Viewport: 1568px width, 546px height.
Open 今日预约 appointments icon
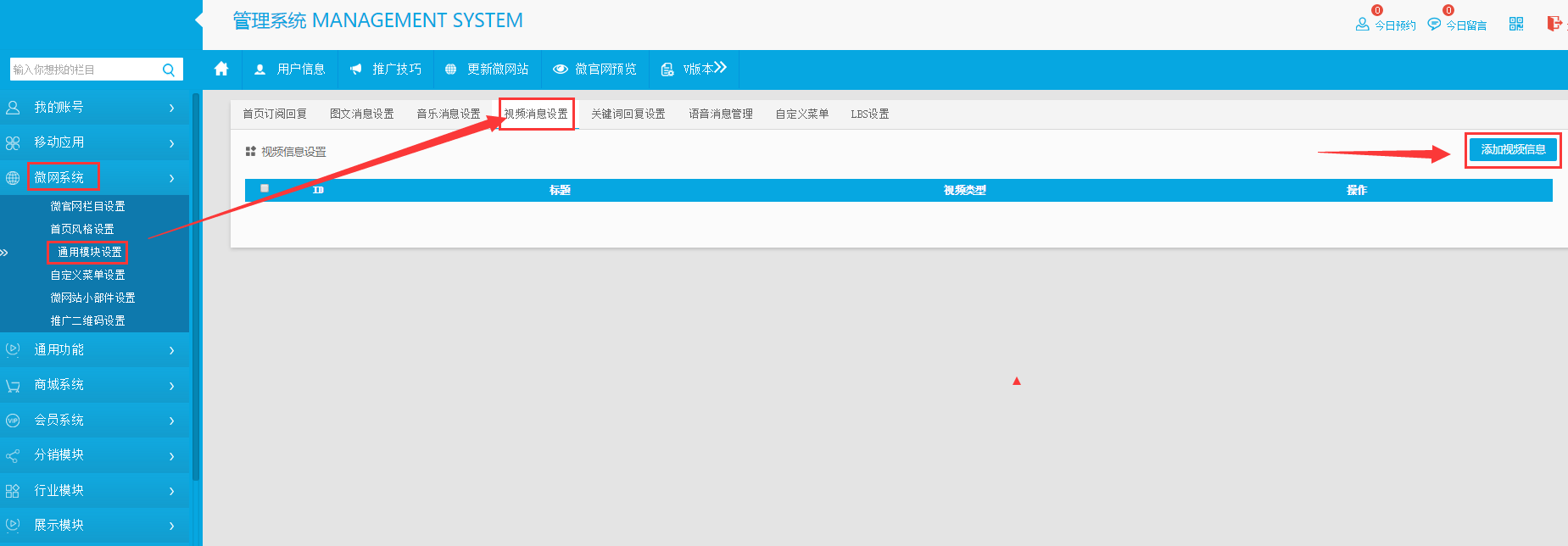[x=1362, y=25]
